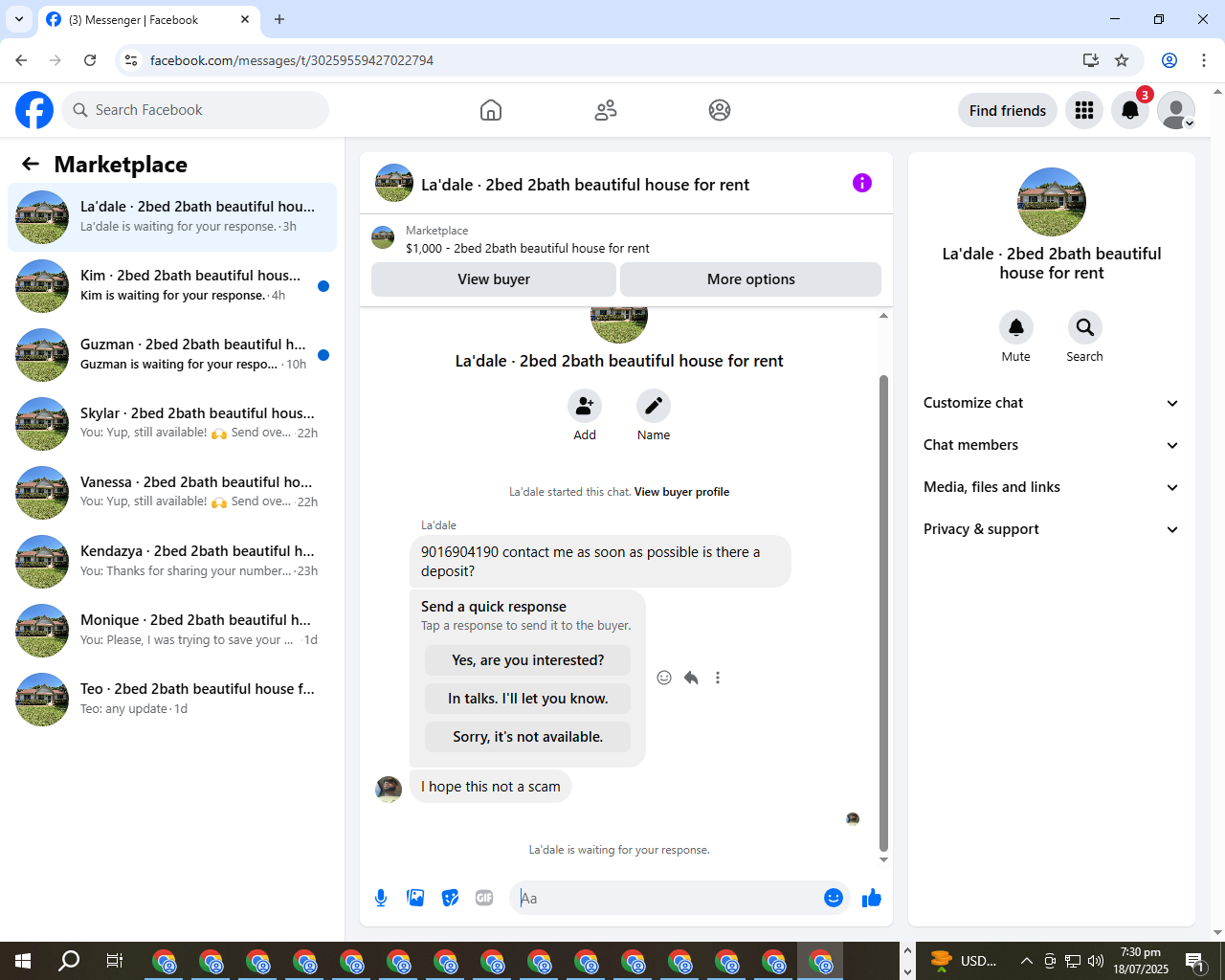The height and width of the screenshot is (980, 1225).
Task: Send a thumbs up like
Action: click(x=872, y=898)
